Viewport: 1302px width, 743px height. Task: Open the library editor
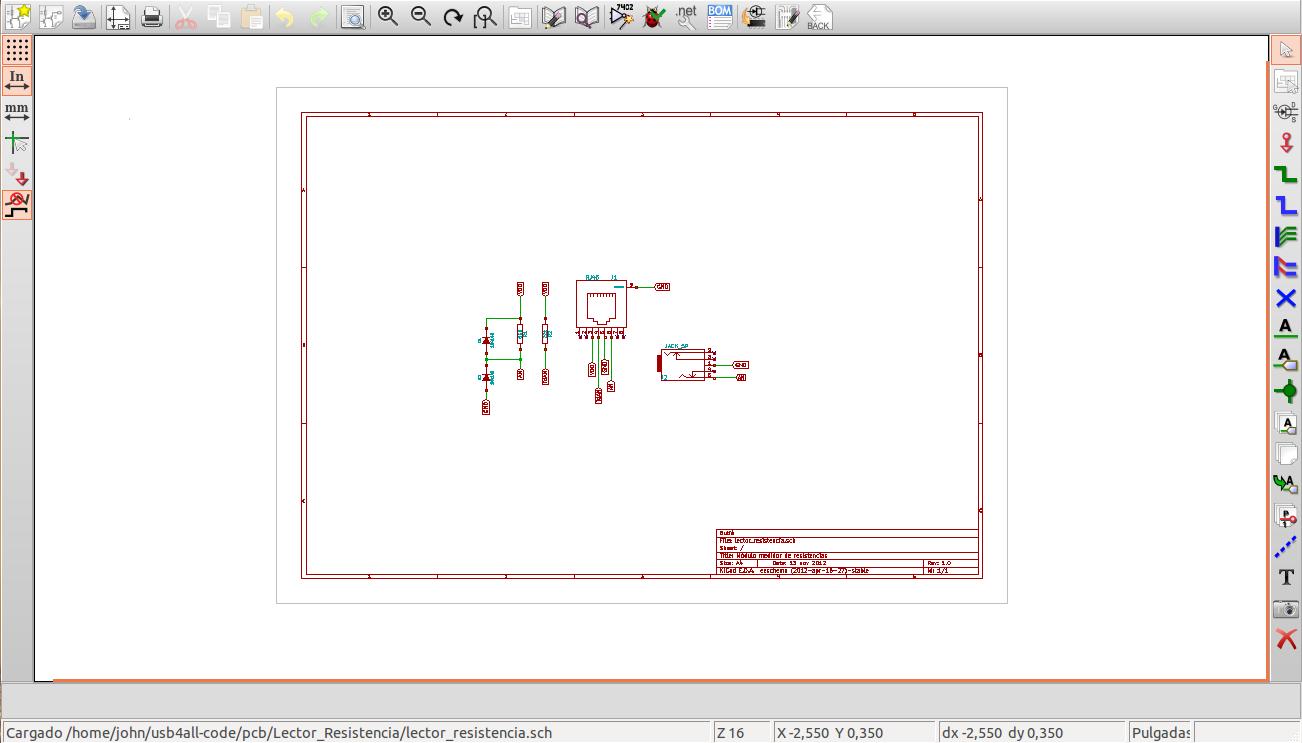[554, 17]
